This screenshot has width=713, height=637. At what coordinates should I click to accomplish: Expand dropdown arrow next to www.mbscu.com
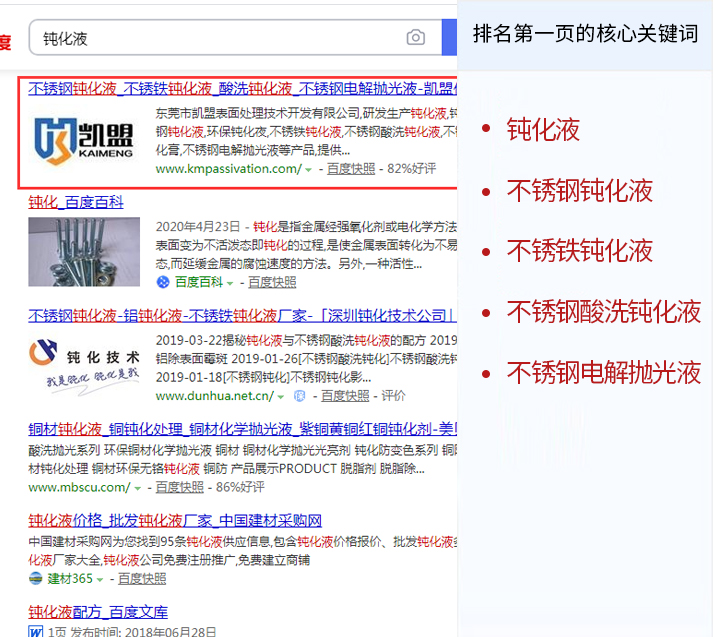(x=137, y=488)
